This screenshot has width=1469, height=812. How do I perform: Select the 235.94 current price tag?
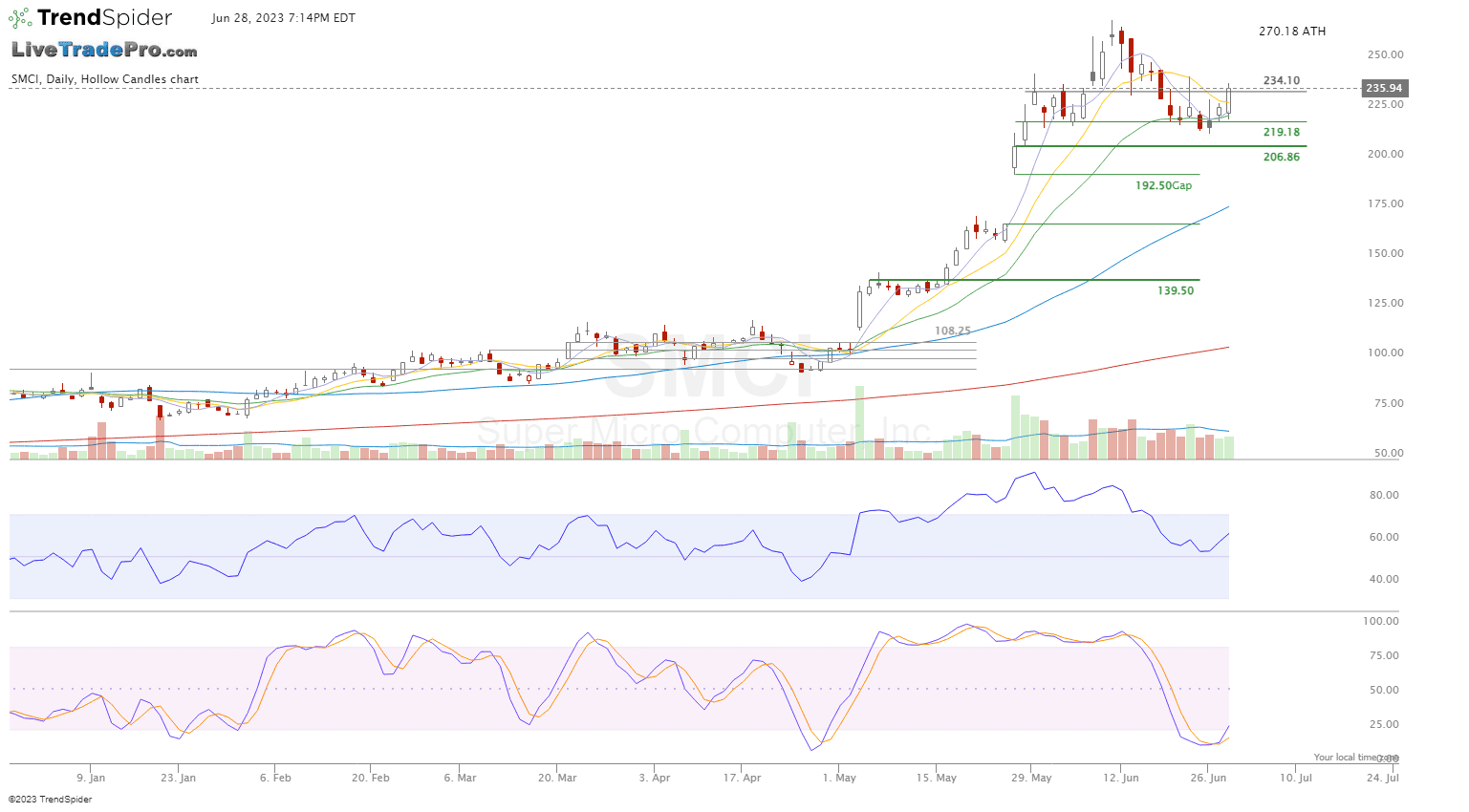click(x=1384, y=88)
